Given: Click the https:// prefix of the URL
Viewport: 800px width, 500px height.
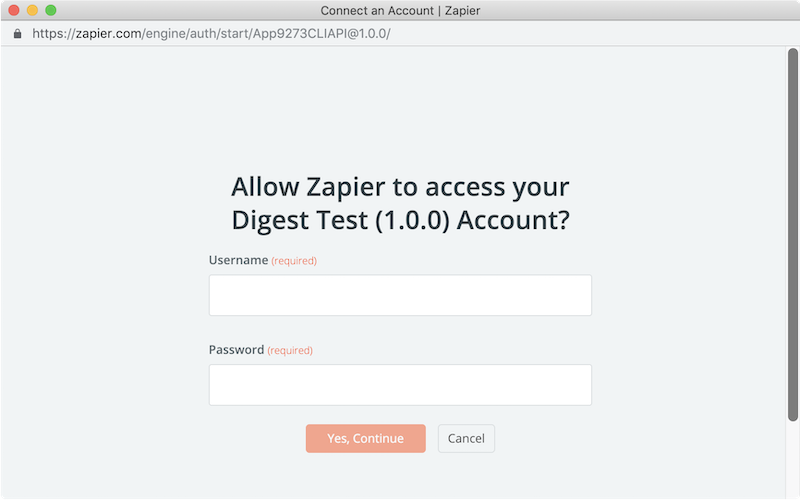Looking at the screenshot, I should [54, 34].
